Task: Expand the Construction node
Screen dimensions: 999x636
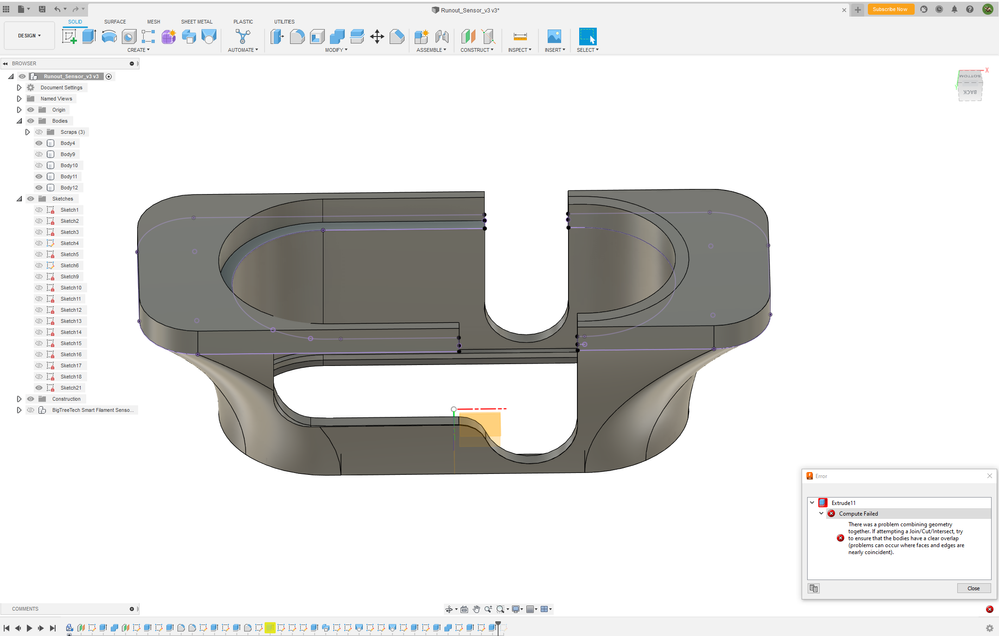Action: click(x=19, y=399)
